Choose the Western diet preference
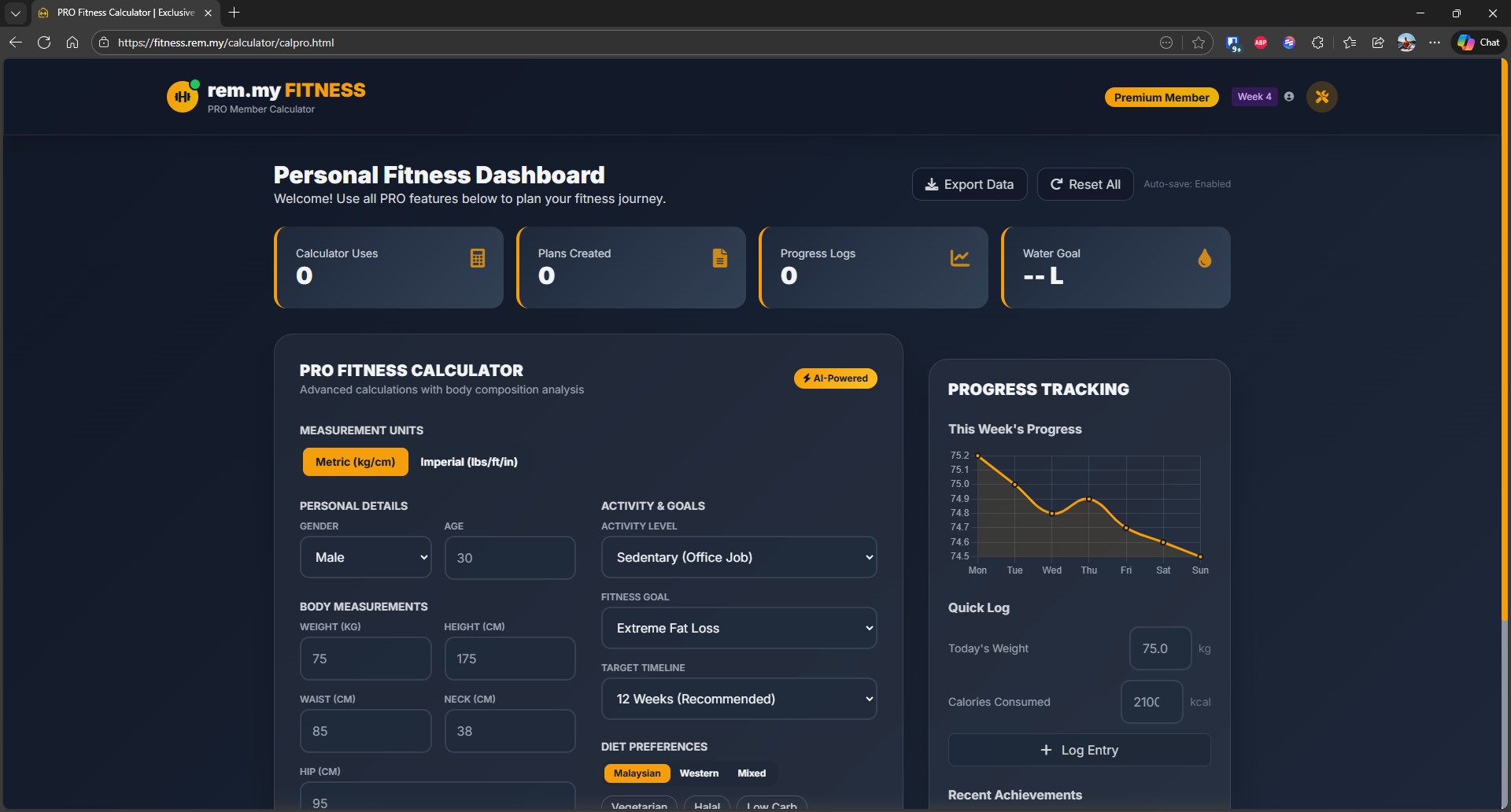 pos(699,773)
